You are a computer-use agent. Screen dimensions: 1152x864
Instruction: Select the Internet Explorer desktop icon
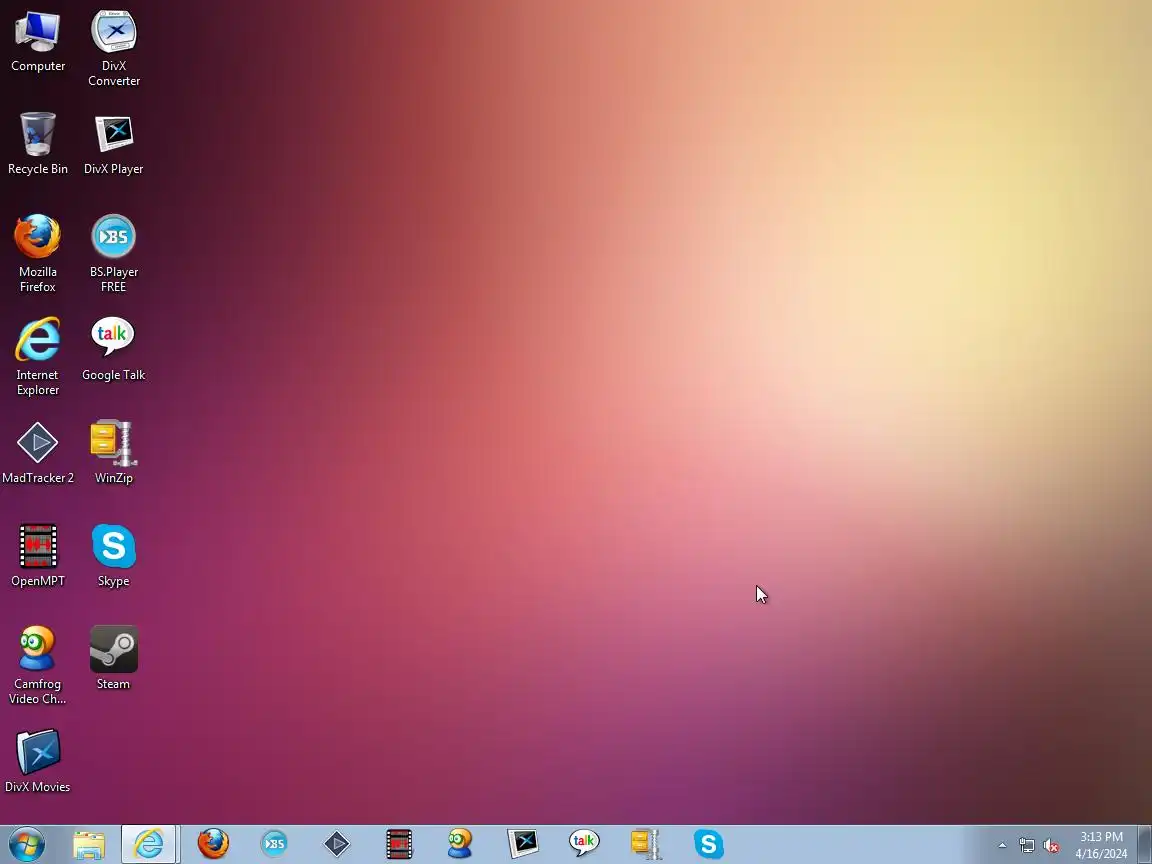point(37,356)
